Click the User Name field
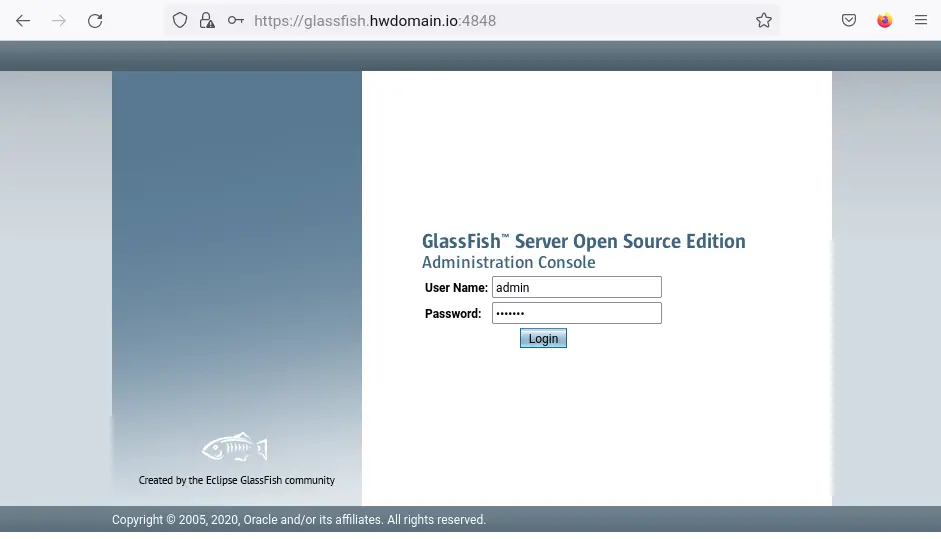The height and width of the screenshot is (539, 941). 577,287
